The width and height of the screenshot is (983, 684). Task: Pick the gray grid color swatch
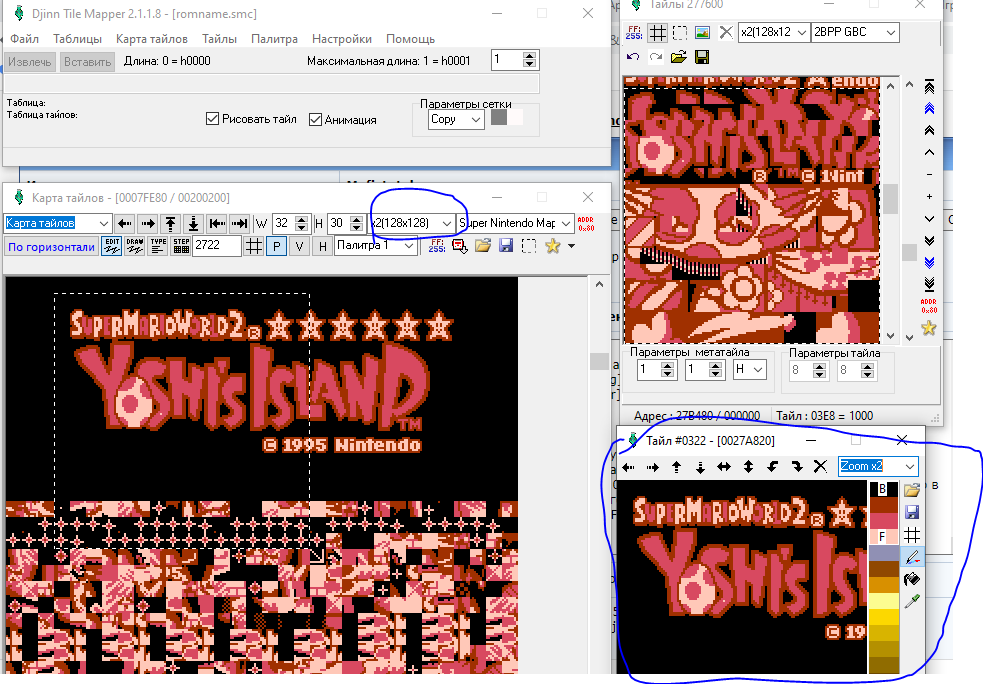coord(499,117)
